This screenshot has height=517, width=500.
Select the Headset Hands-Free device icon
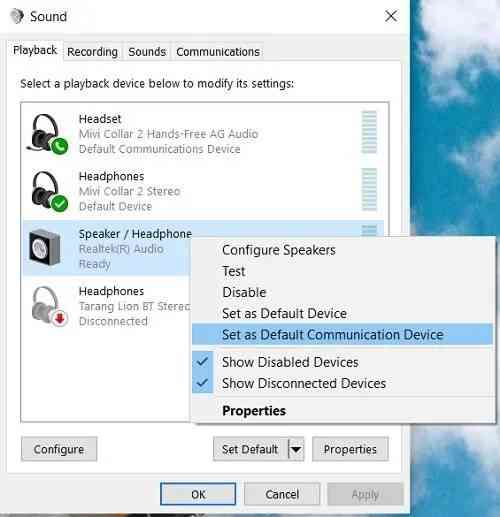pyautogui.click(x=48, y=134)
